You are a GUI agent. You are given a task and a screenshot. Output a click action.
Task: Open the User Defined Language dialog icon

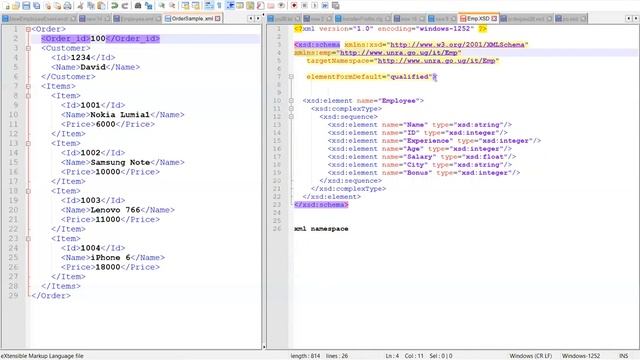[x=240, y=6]
